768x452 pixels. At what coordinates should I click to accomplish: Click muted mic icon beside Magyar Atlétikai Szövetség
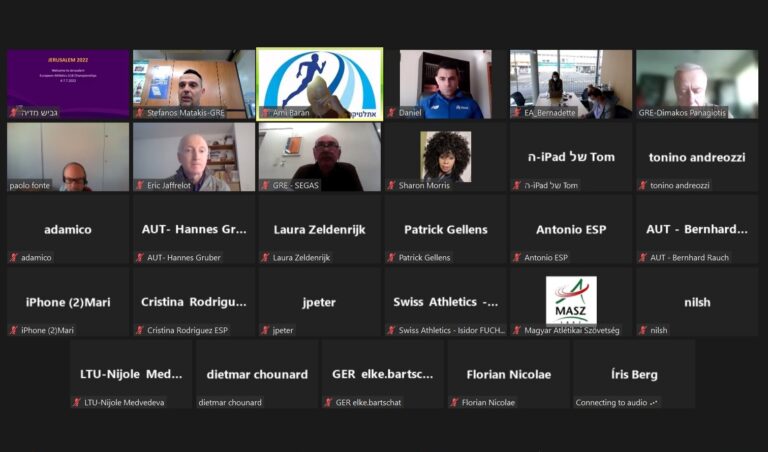(x=517, y=330)
